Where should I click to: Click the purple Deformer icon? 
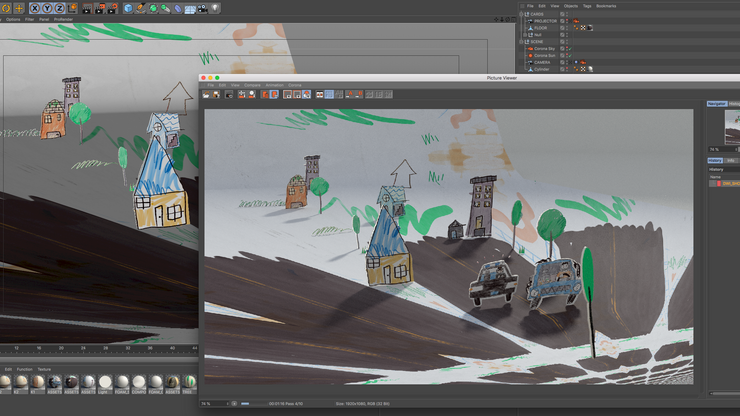[x=177, y=8]
